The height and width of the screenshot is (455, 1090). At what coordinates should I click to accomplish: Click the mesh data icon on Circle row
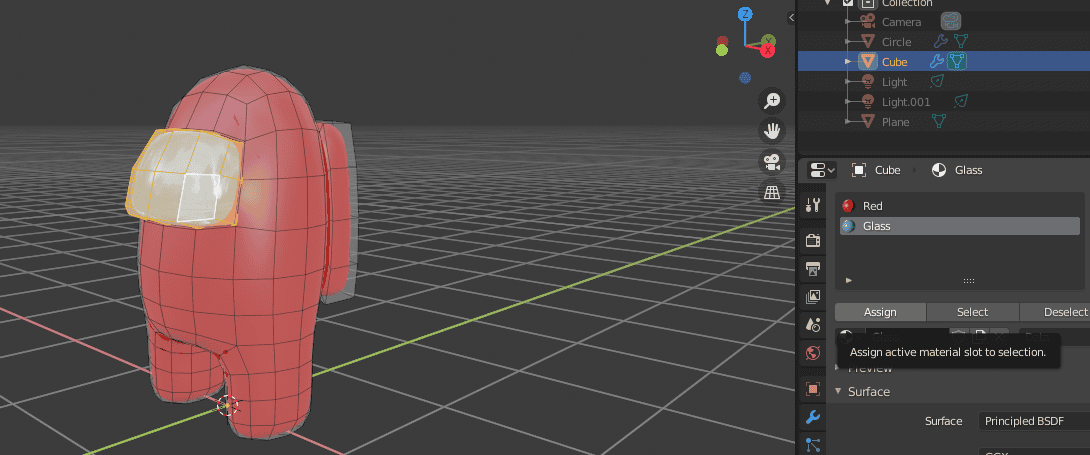961,42
